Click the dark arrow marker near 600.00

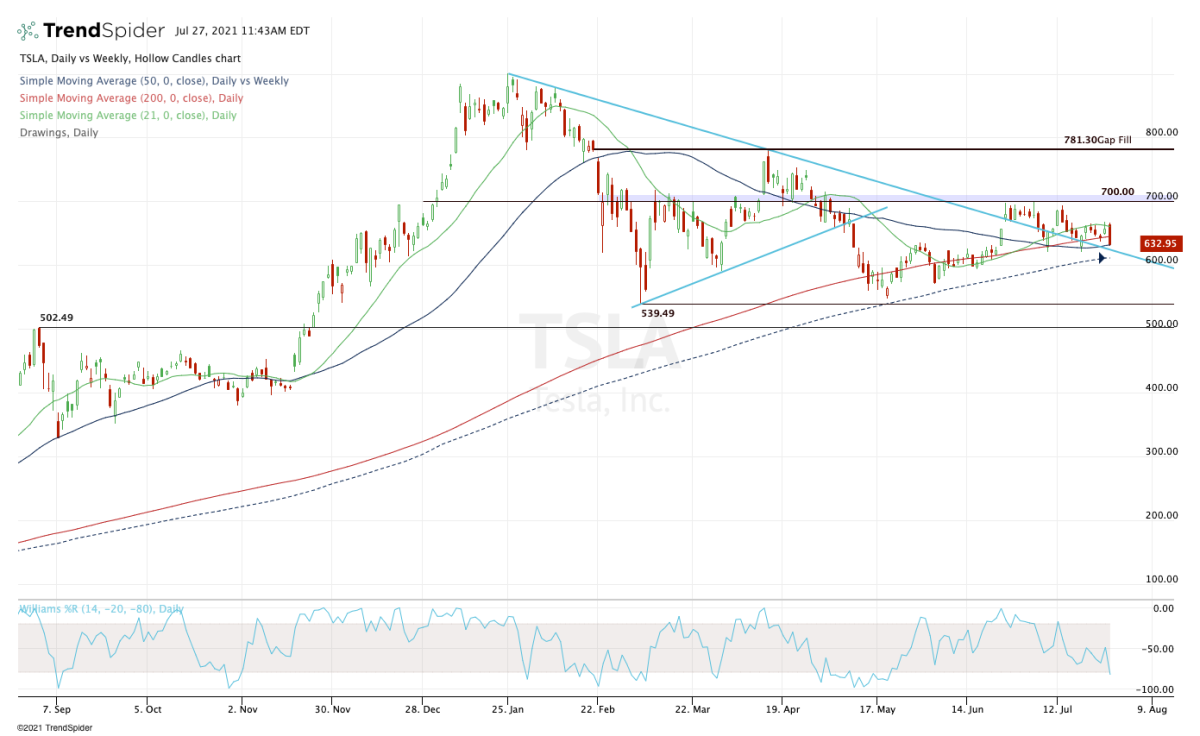(1102, 258)
